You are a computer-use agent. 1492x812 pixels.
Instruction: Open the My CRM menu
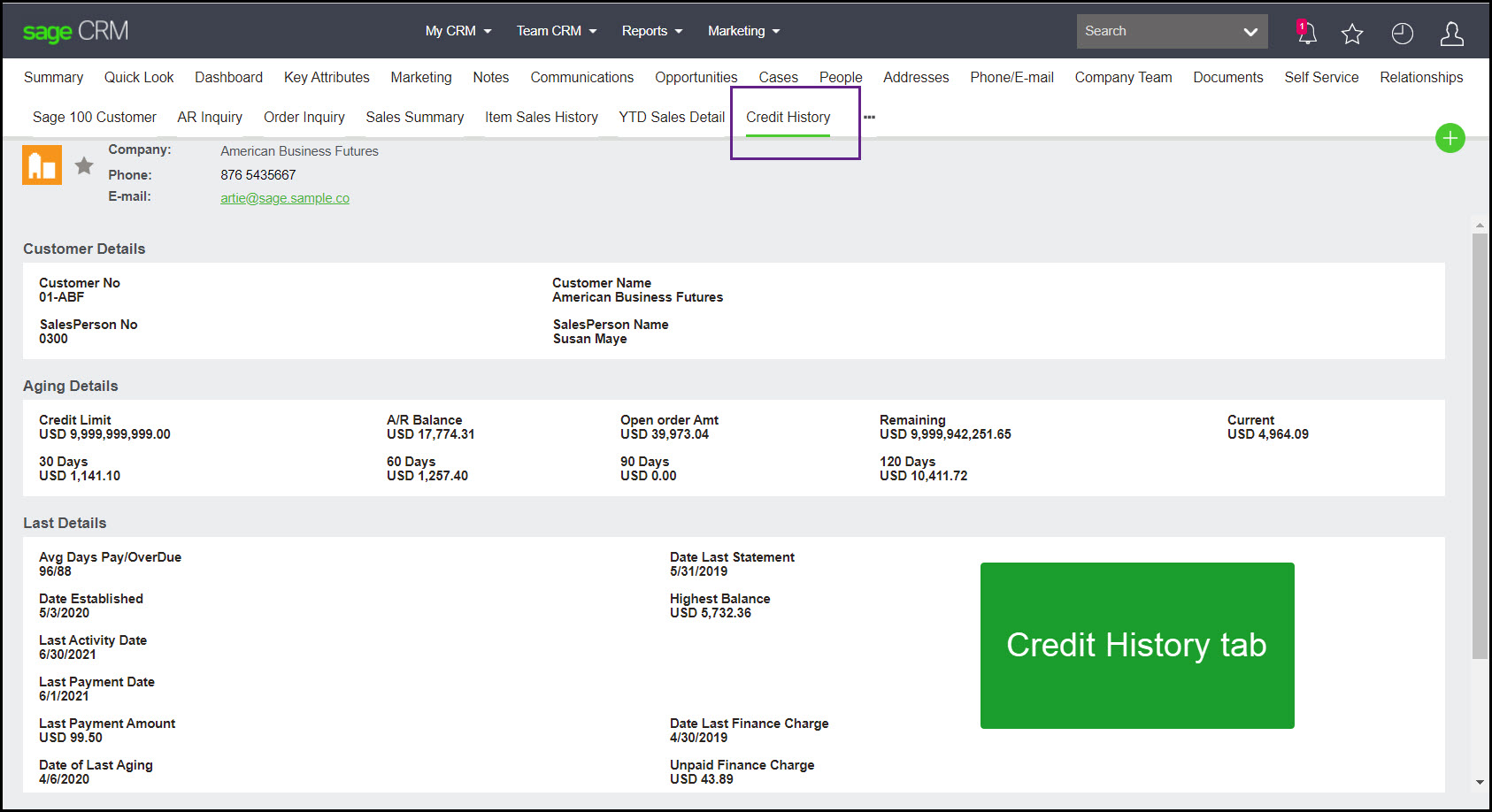(457, 30)
